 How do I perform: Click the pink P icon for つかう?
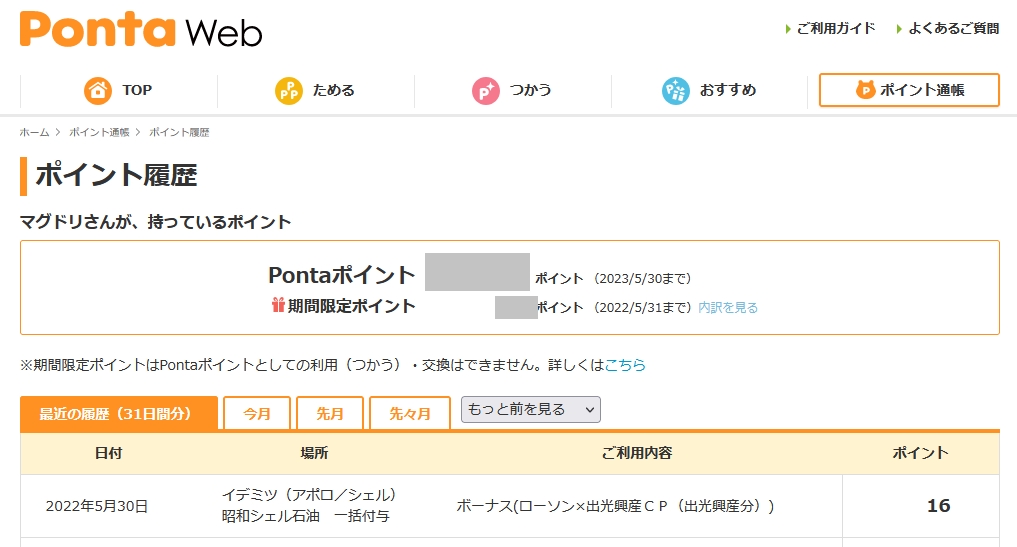pos(486,90)
